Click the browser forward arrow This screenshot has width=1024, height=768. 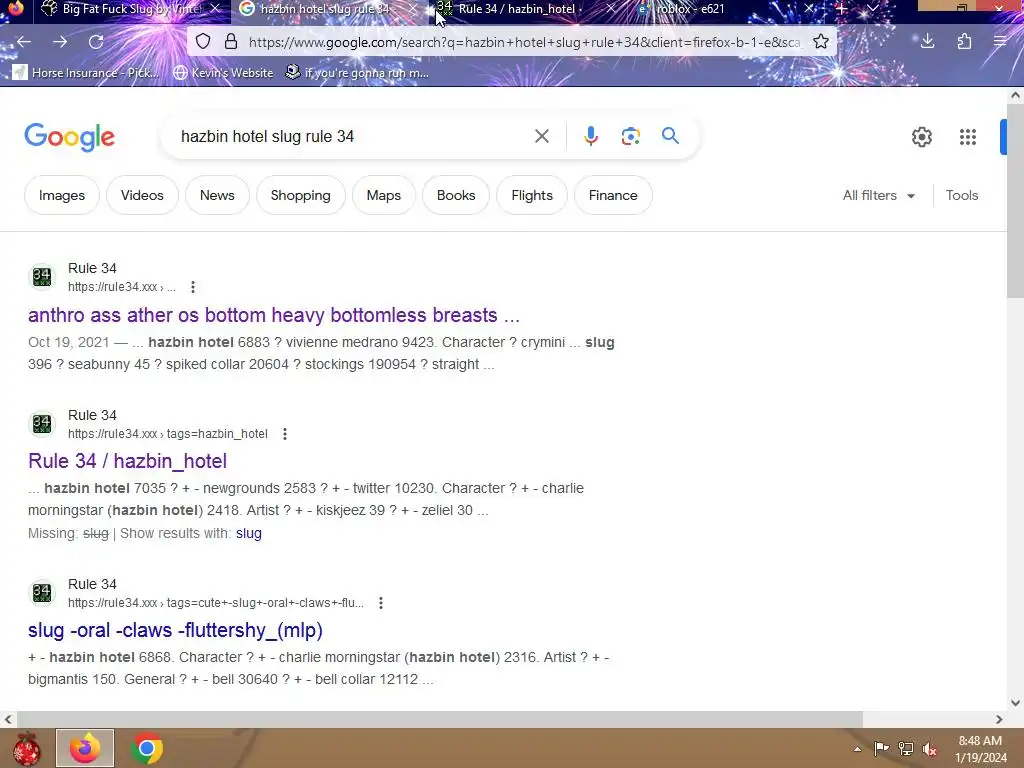click(x=60, y=42)
